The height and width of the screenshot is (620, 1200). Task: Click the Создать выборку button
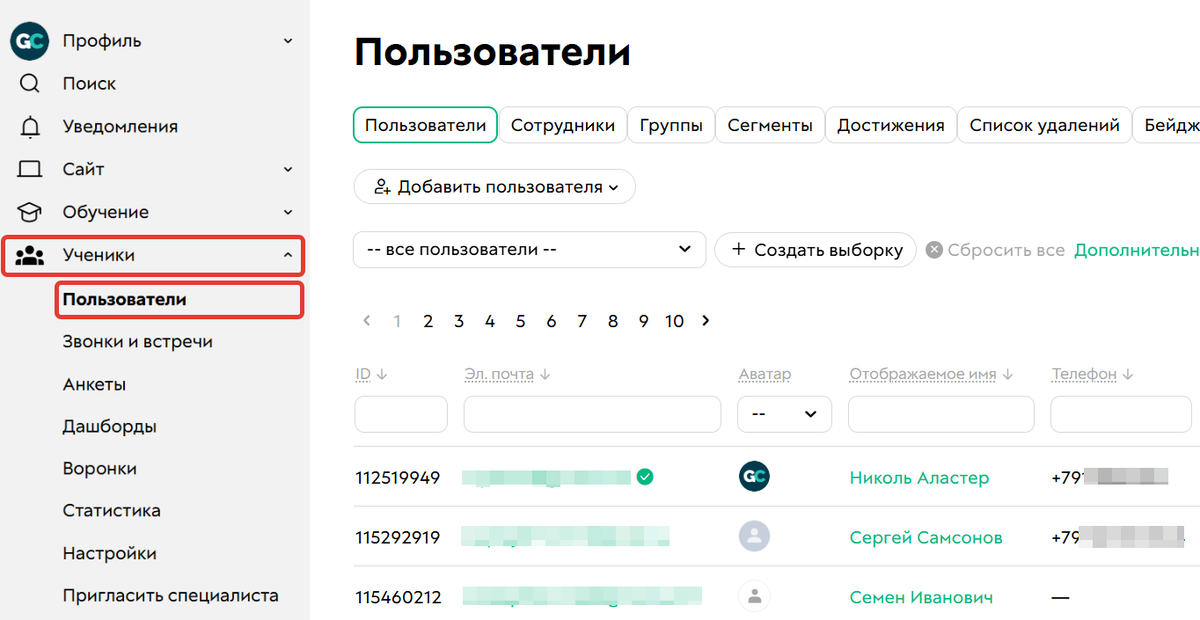(815, 250)
